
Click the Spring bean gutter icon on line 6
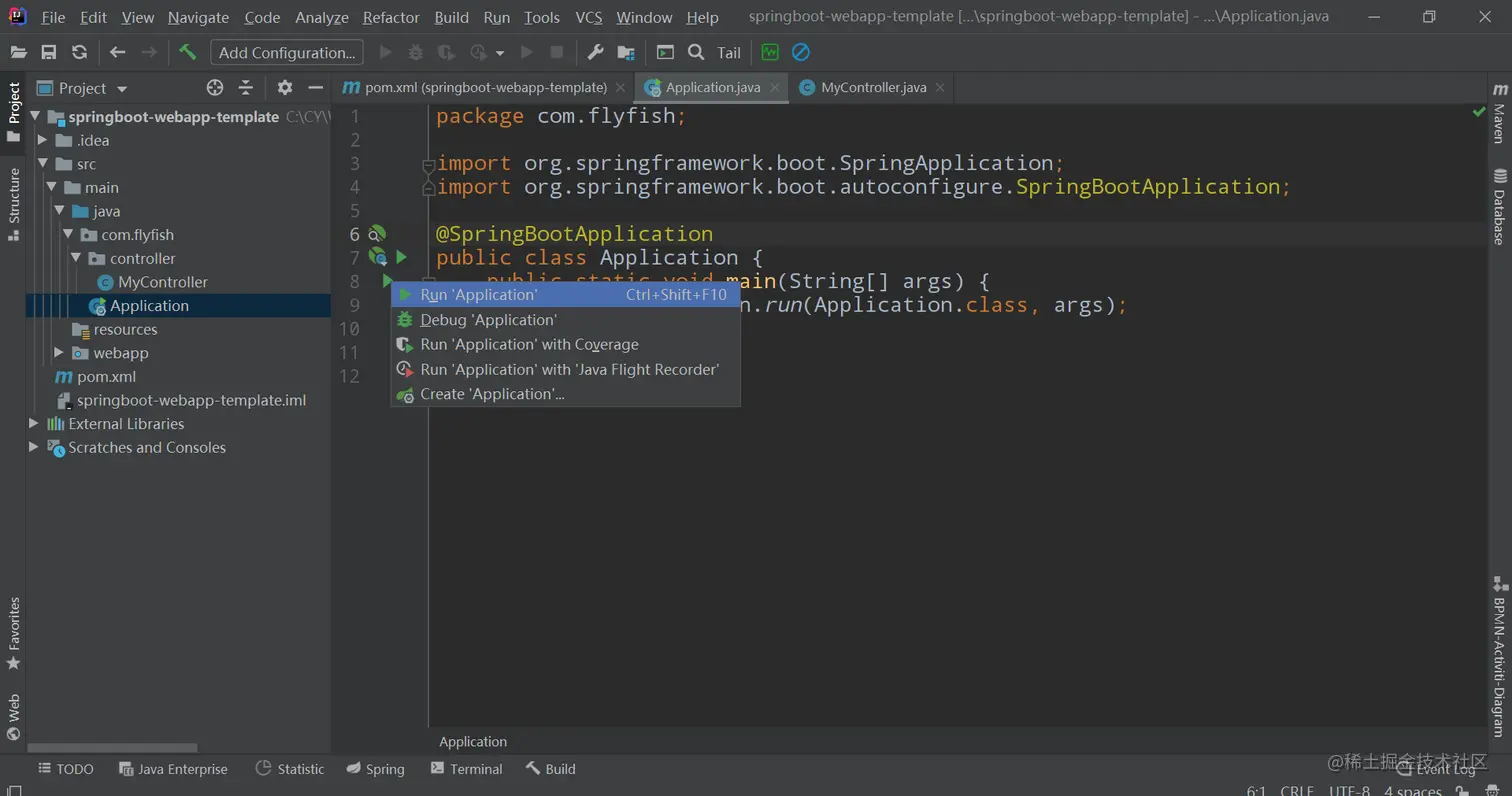coord(377,234)
